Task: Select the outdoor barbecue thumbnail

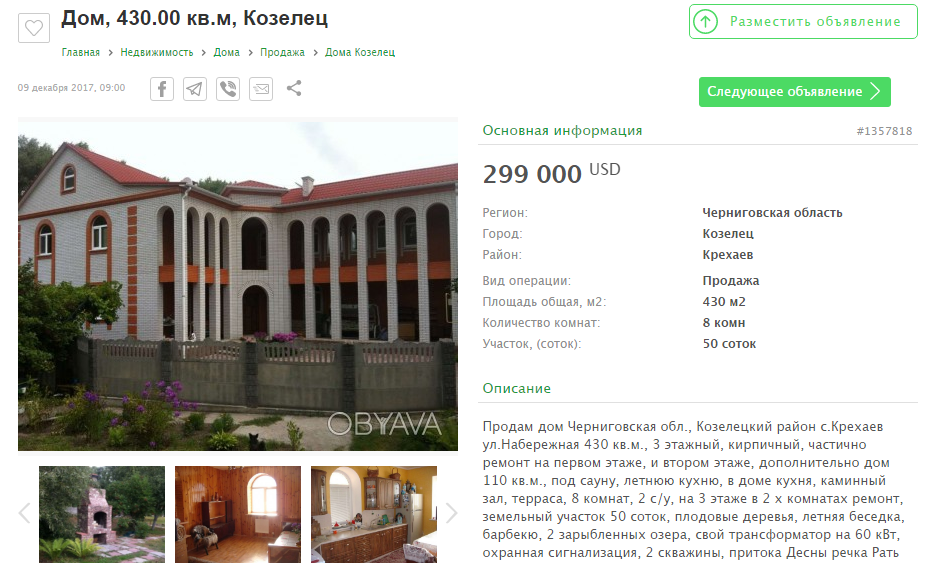Action: (102, 514)
